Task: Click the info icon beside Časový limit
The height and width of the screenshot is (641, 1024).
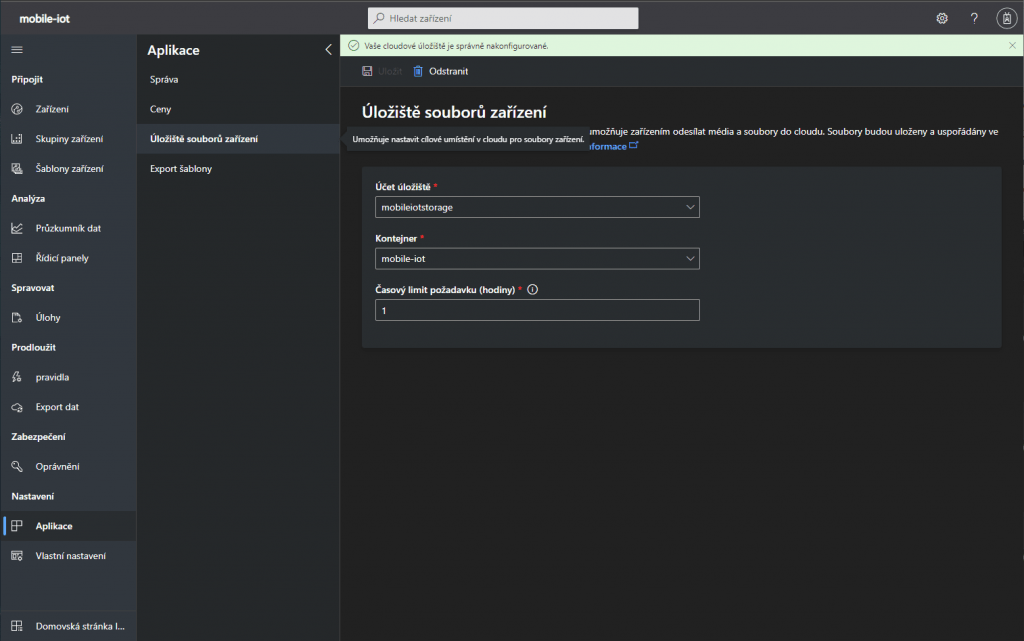Action: [532, 290]
